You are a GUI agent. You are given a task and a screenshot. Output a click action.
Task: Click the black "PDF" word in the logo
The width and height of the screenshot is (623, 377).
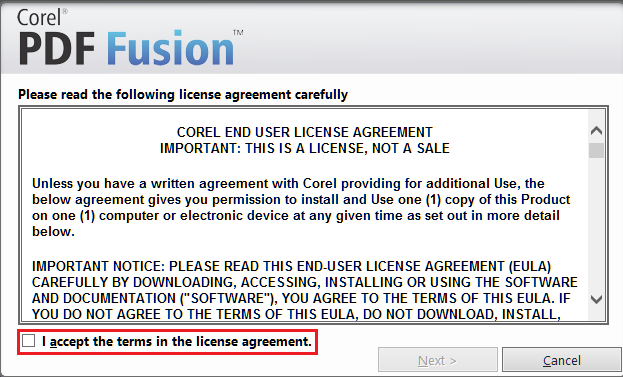[56, 49]
